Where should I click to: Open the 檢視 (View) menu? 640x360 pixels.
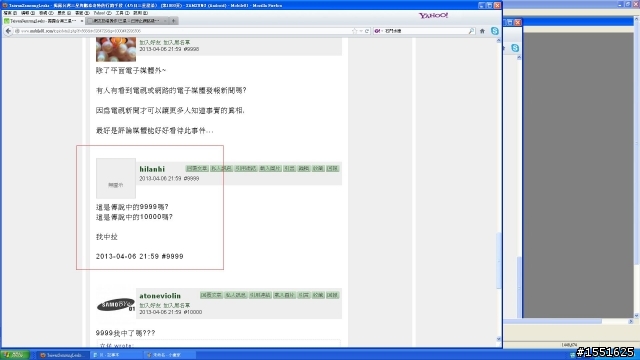pyautogui.click(x=46, y=13)
